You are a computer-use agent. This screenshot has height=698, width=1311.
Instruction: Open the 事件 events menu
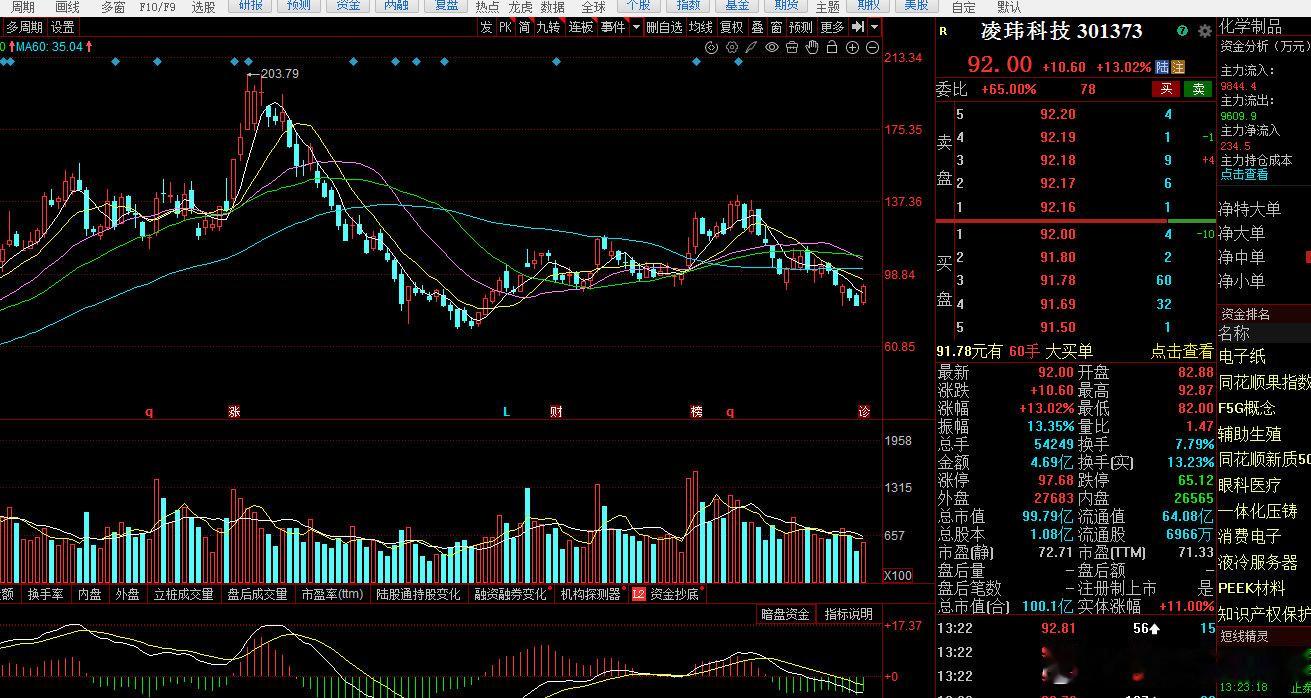coord(612,27)
